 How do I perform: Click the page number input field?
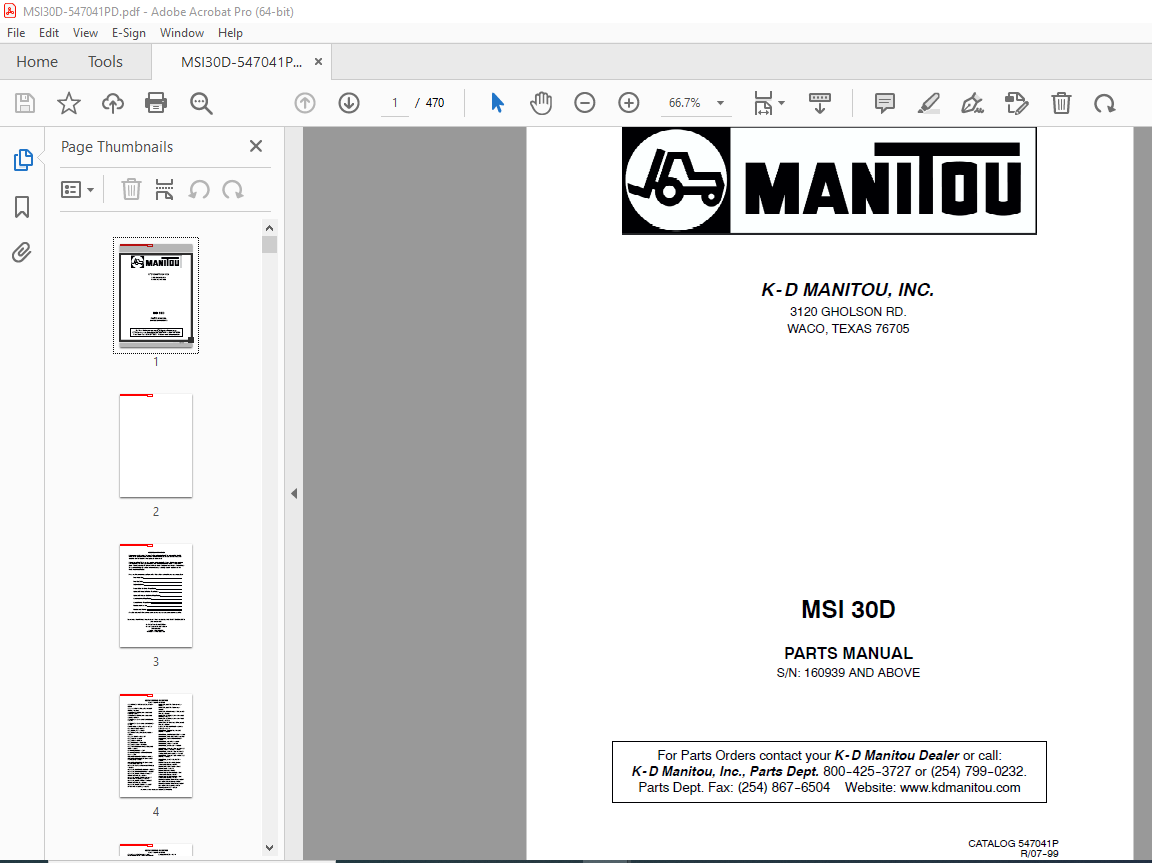click(395, 103)
